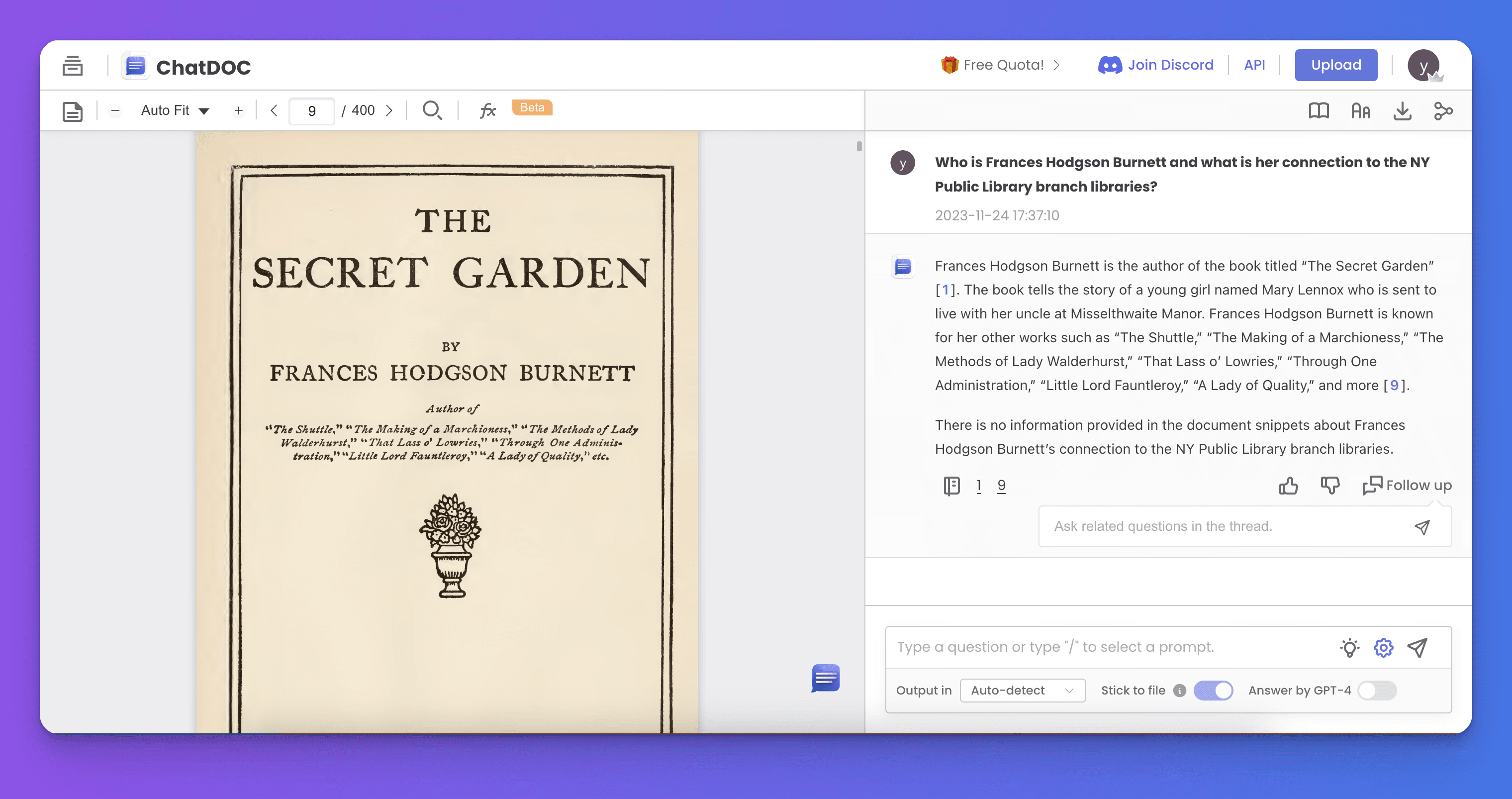Click the download icon in chat toolbar
Image resolution: width=1512 pixels, height=799 pixels.
(1402, 110)
